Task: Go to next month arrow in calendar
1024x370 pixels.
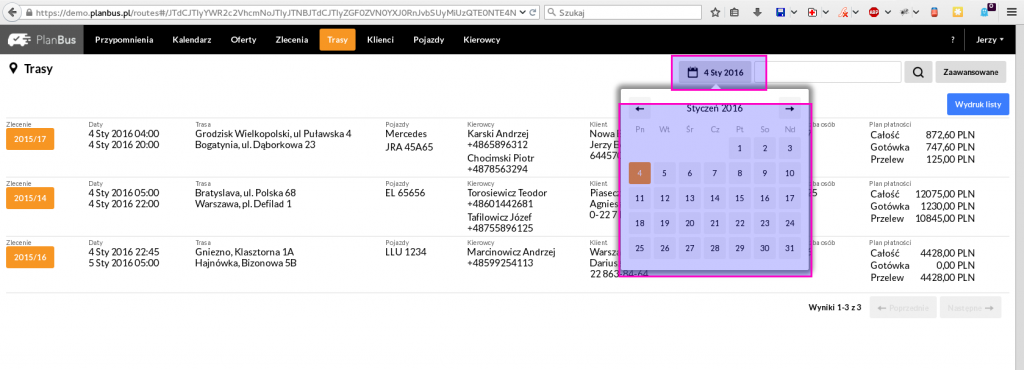Action: [x=790, y=109]
